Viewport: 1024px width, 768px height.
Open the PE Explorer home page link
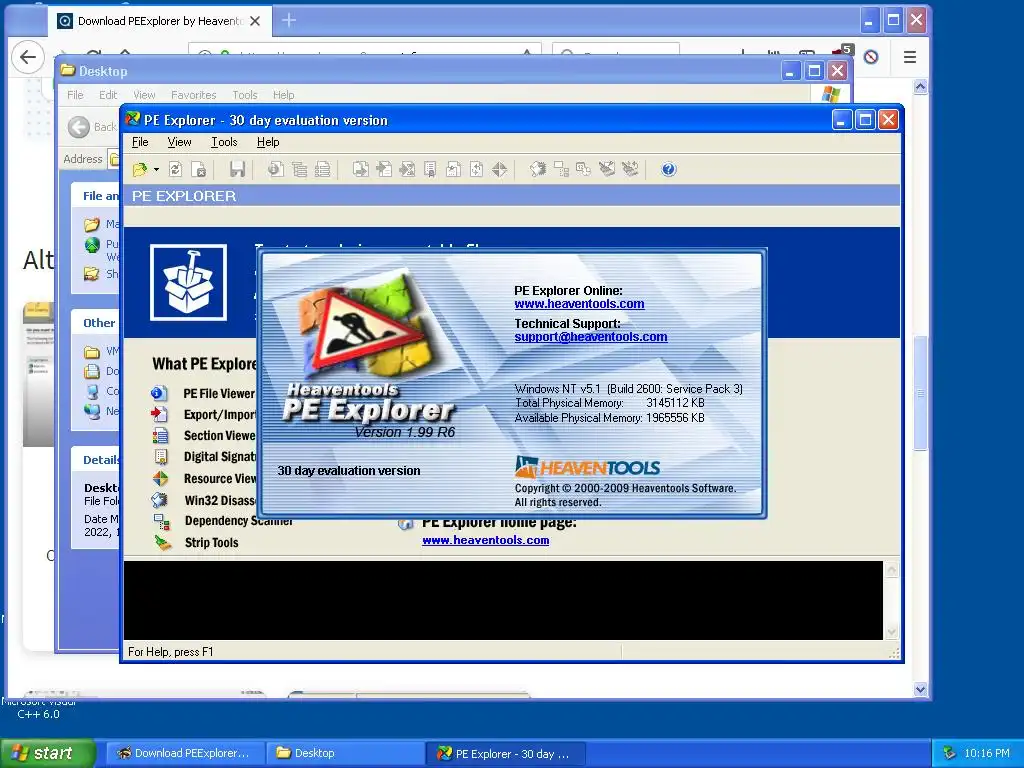[x=485, y=540]
